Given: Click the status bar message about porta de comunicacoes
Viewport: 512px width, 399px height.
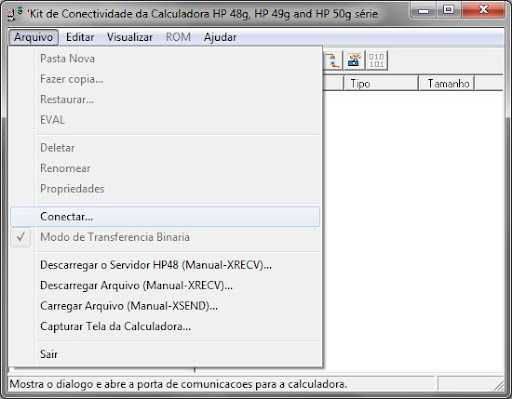Looking at the screenshot, I should (x=178, y=384).
